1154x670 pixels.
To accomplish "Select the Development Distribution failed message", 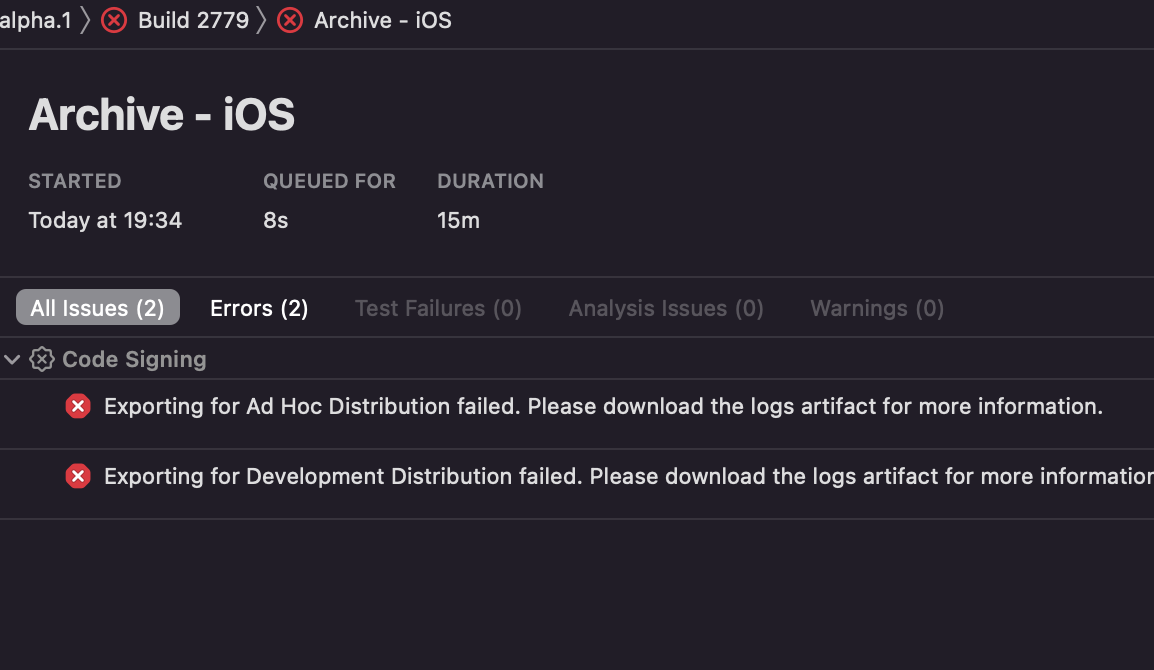I will tap(628, 476).
